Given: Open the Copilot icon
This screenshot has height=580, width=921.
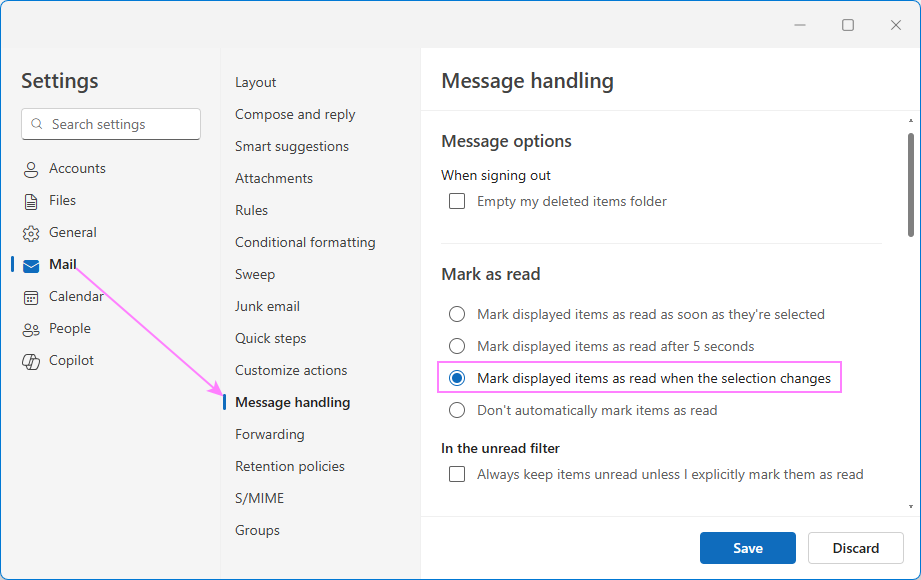Looking at the screenshot, I should point(31,361).
